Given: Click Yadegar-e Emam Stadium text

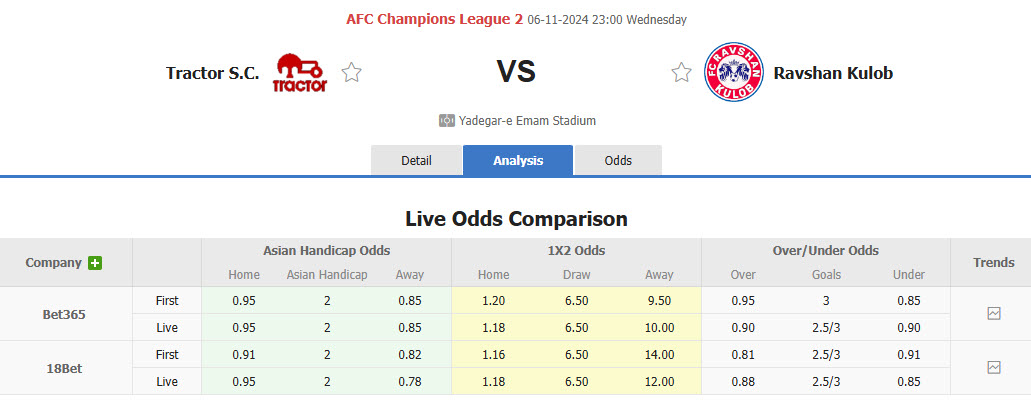Looking at the screenshot, I should point(527,121).
